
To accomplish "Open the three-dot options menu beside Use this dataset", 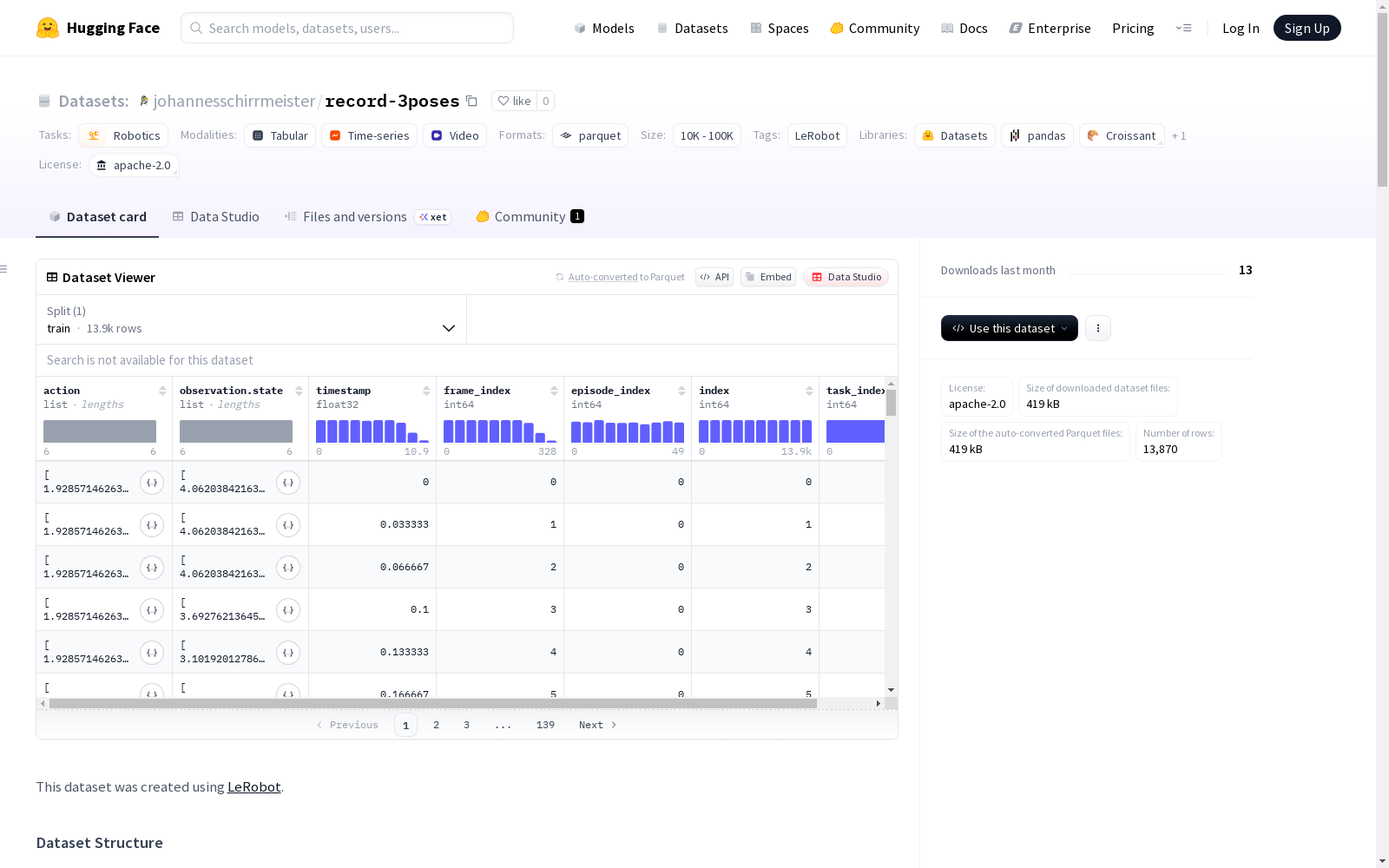I will pos(1098,328).
